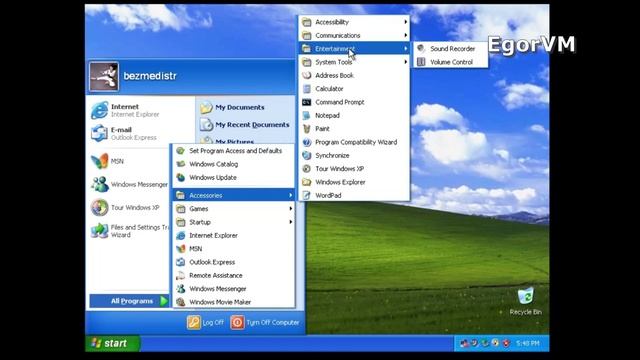Click the "WordPad" label
Image resolution: width=640 pixels, height=360 pixels.
pyautogui.click(x=328, y=196)
